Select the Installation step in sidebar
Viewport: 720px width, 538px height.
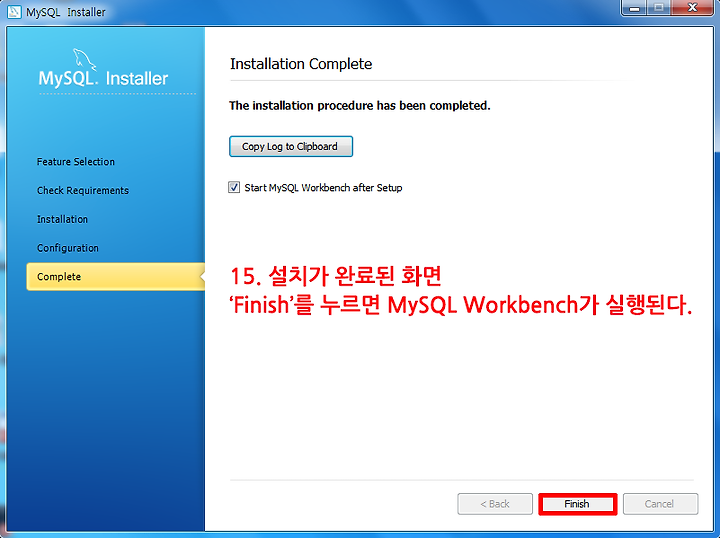click(x=62, y=219)
